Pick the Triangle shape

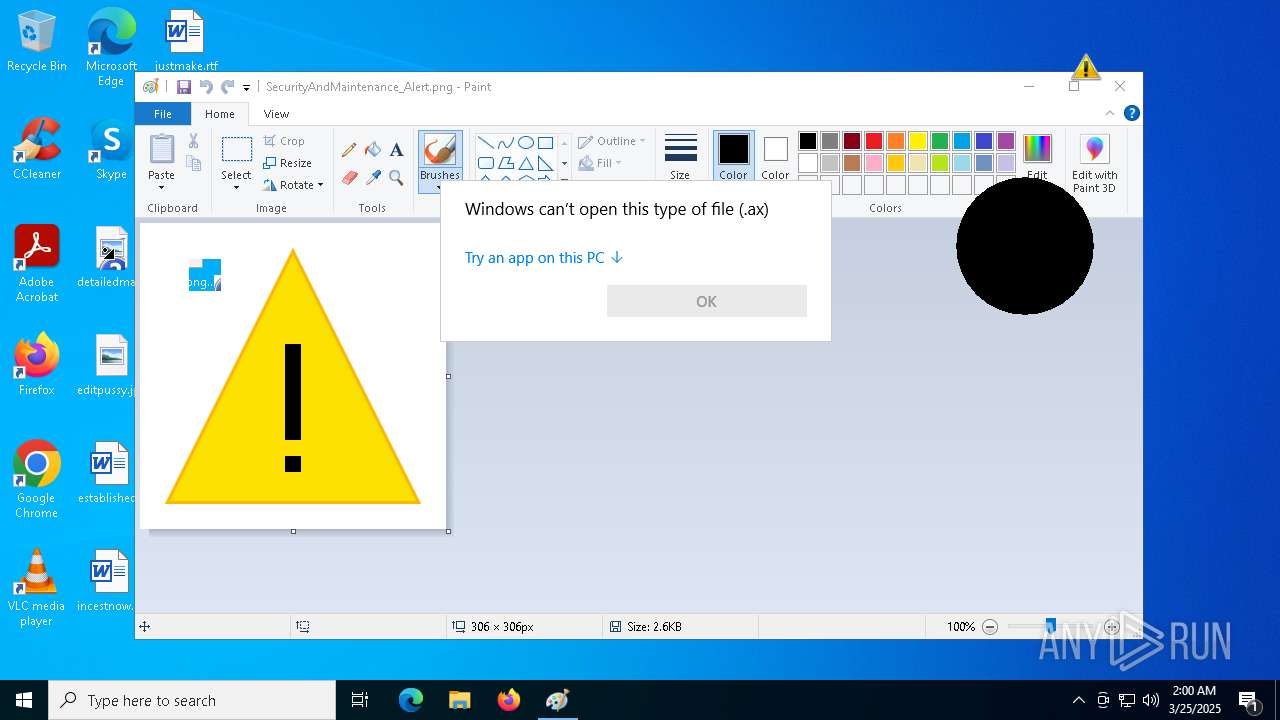click(525, 163)
